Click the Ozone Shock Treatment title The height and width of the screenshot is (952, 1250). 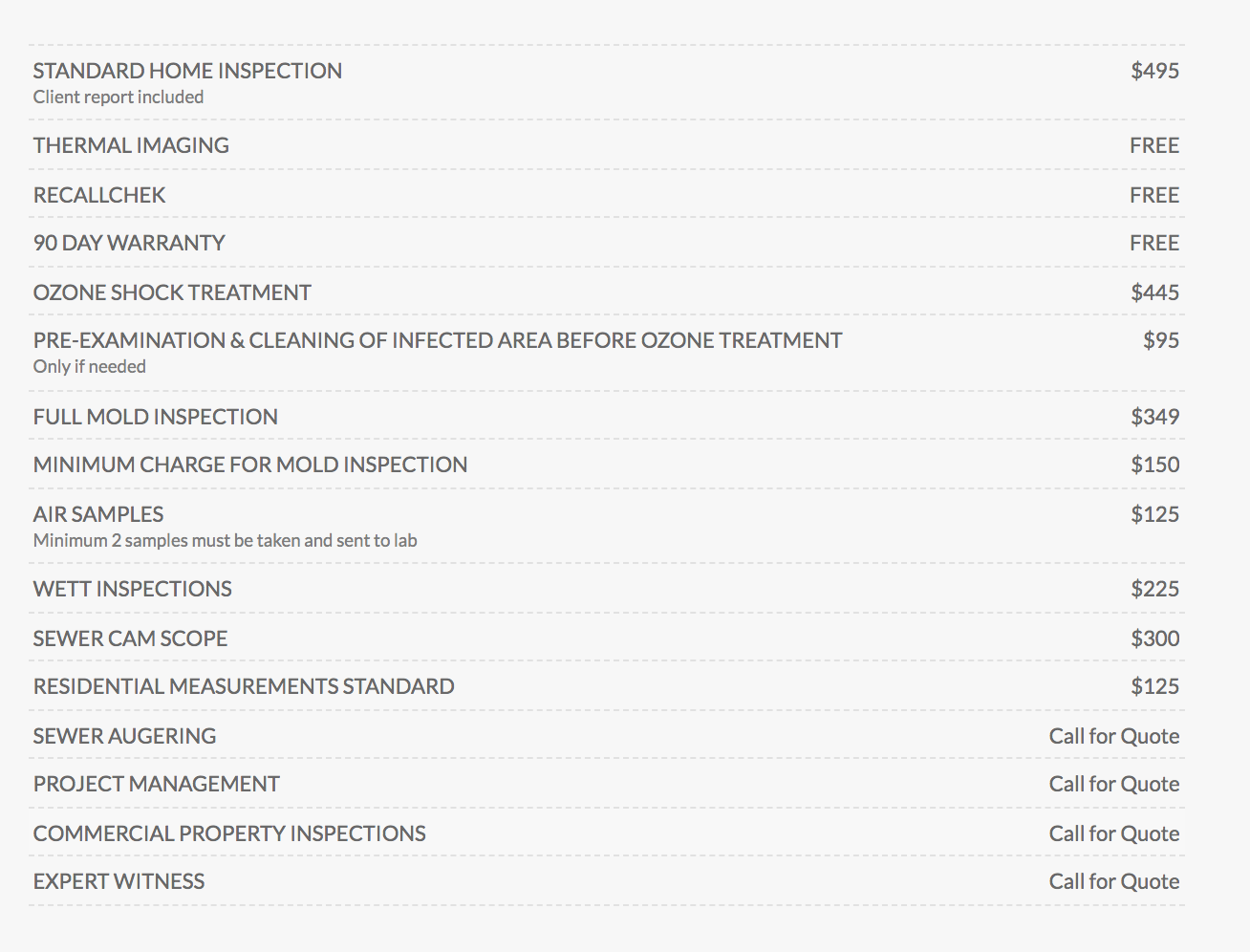point(172,292)
